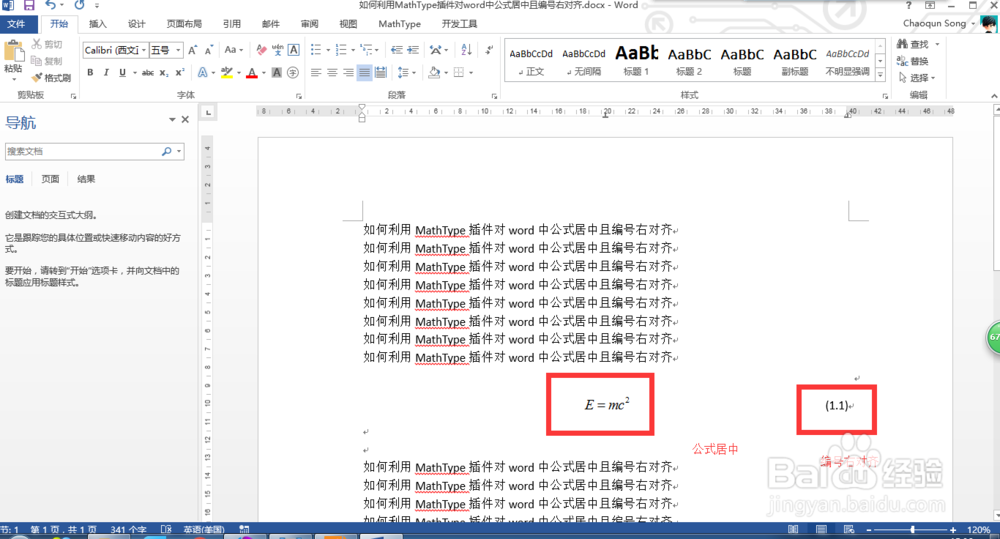Toggle Bold formatting
Viewport: 1000px width, 539px height.
90,73
